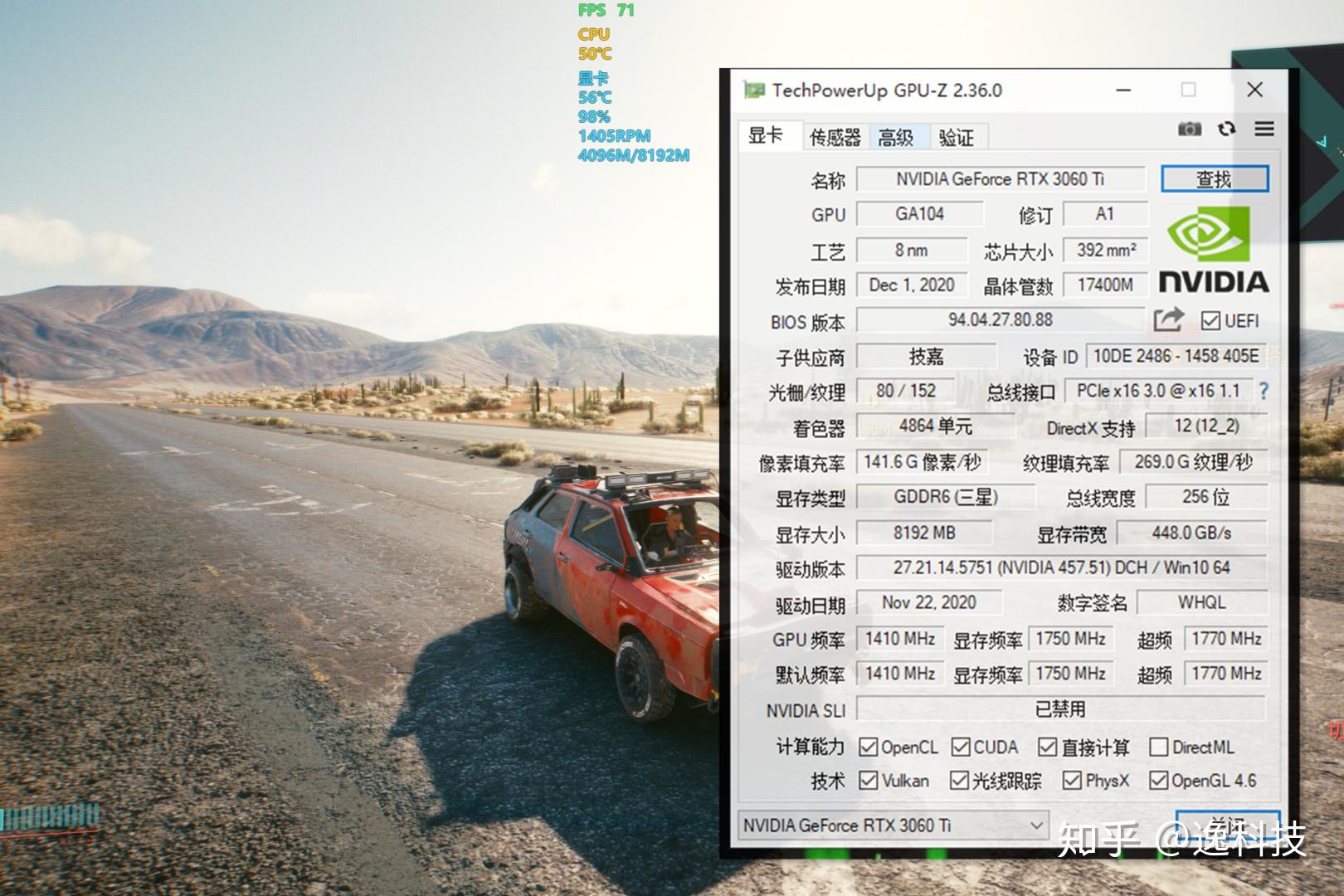1344x896 pixels.
Task: Click the driver version field 27.21.14.5751
Action: pyautogui.click(x=1062, y=567)
